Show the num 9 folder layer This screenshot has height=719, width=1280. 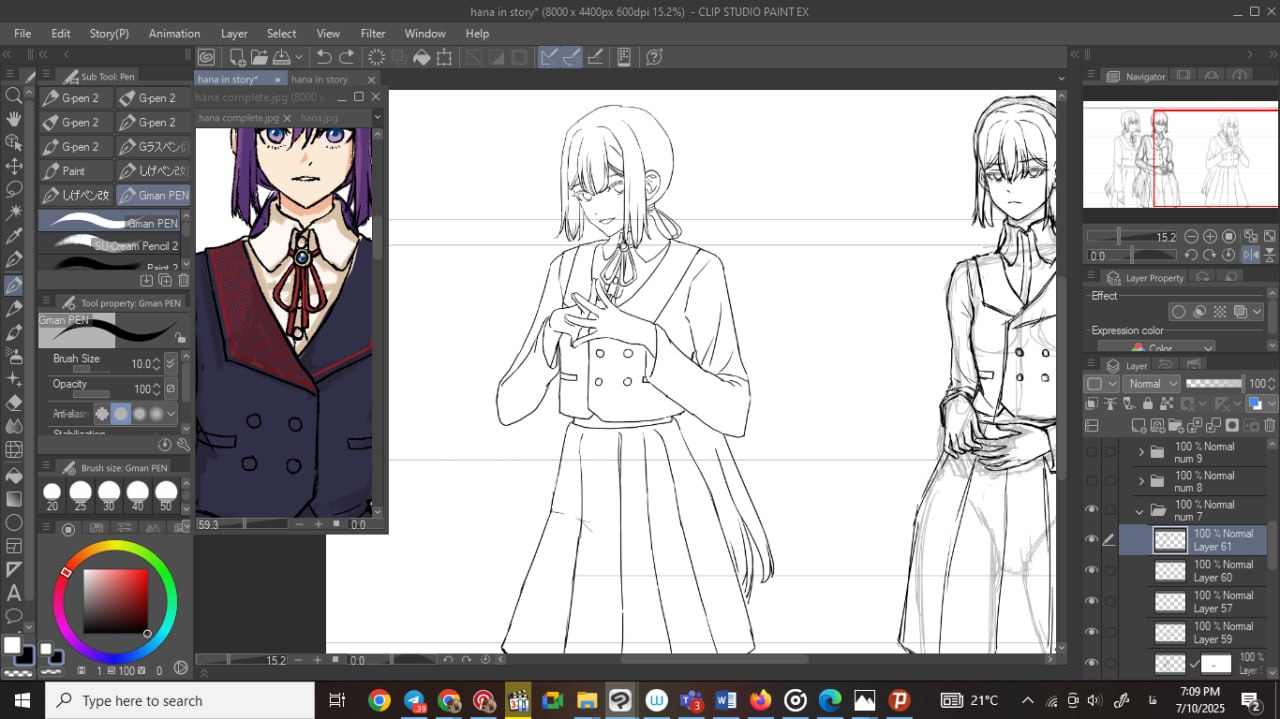coord(1092,453)
